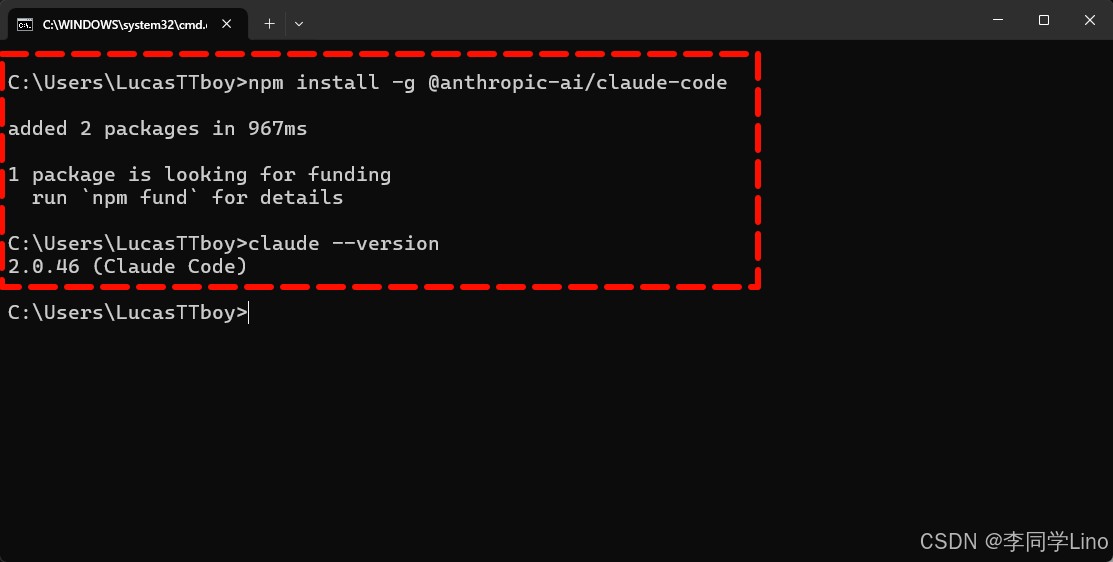Close the terminal window

1090,20
